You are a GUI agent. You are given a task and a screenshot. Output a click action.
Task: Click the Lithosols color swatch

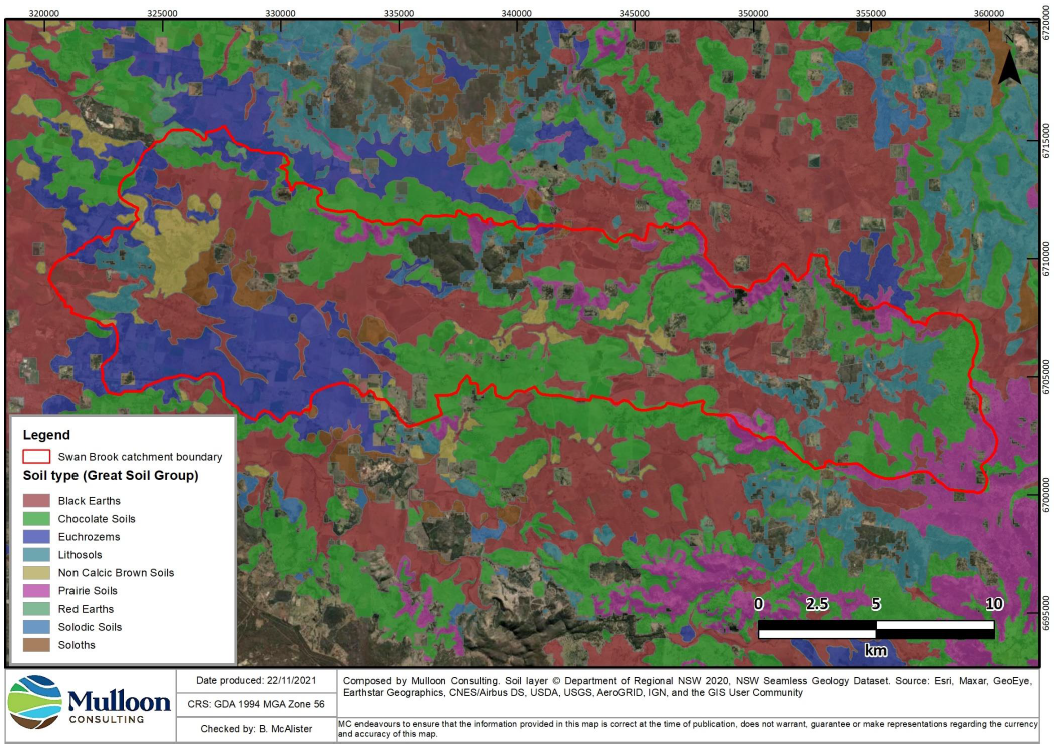coord(36,555)
